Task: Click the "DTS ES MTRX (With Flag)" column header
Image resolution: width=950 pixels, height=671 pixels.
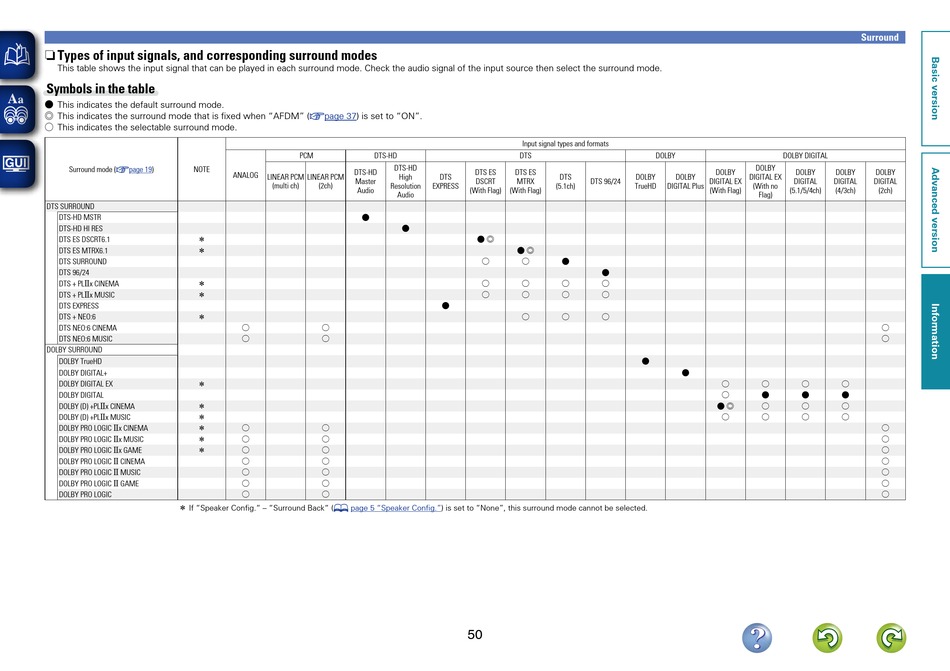Action: click(x=525, y=181)
